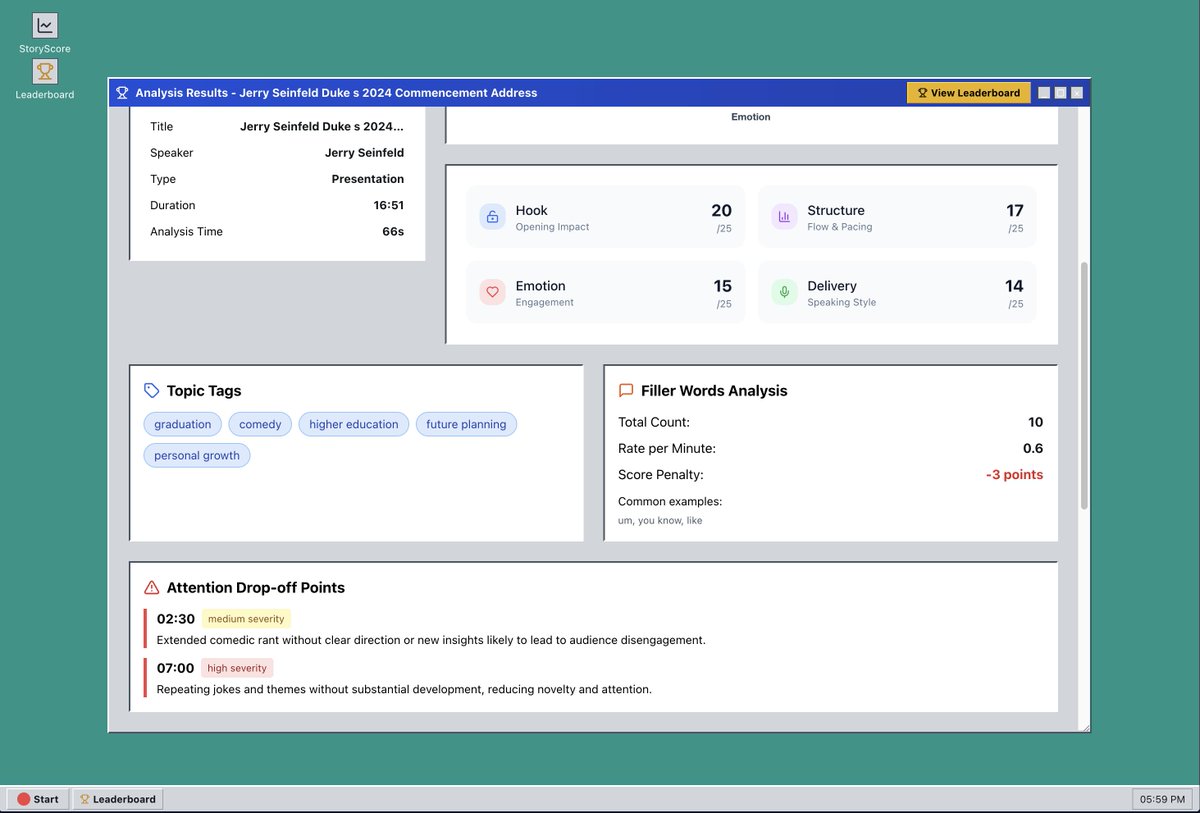Click the Emotion score of 15
The height and width of the screenshot is (813, 1200).
tap(722, 287)
